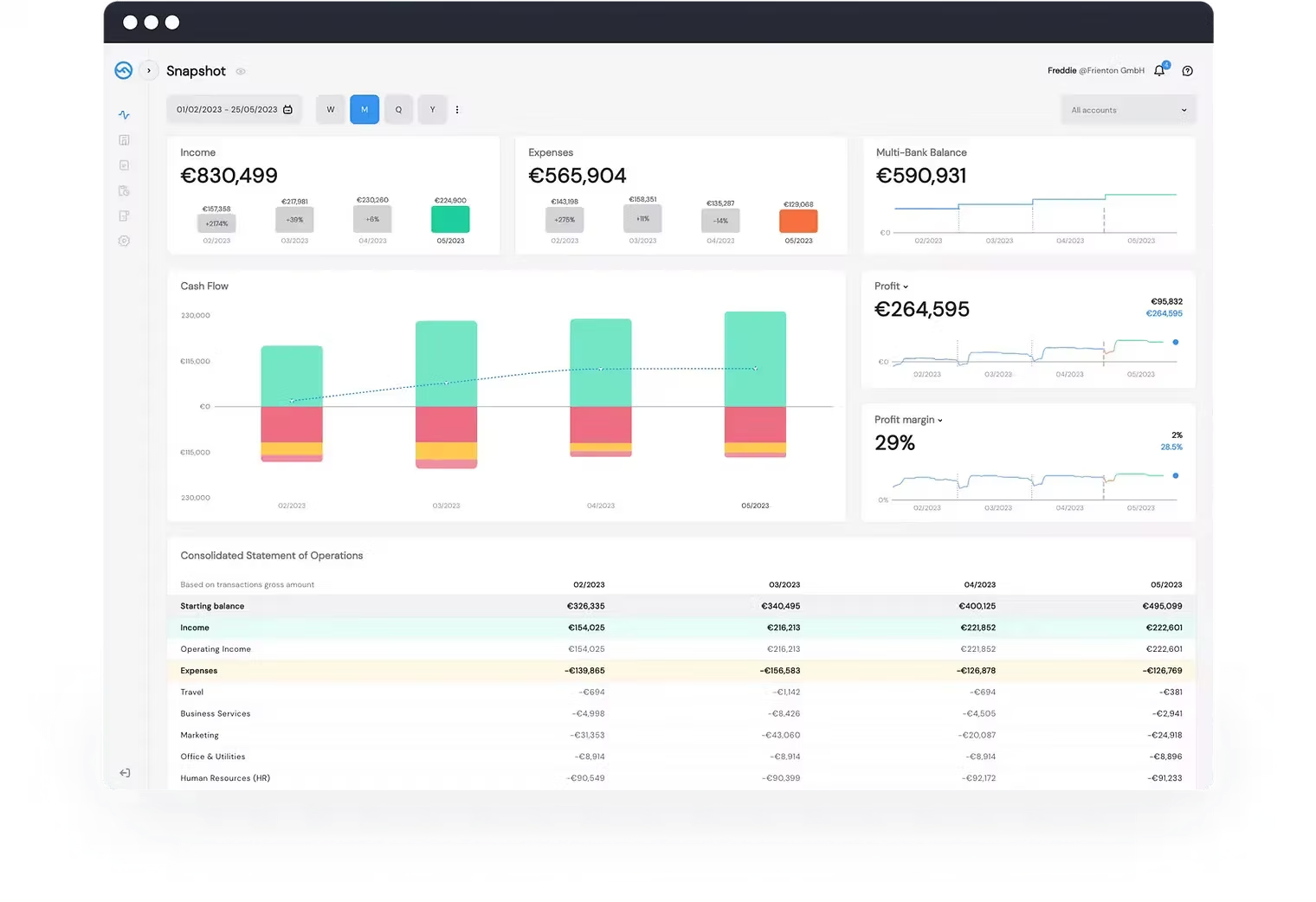Click the Freddie @Frienton GmbH user name
Viewport: 1316px width, 902px height.
(1095, 71)
